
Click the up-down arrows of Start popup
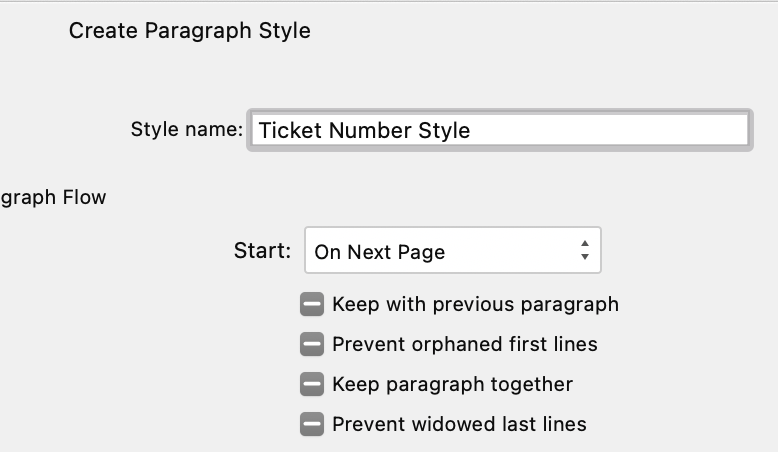click(x=584, y=250)
